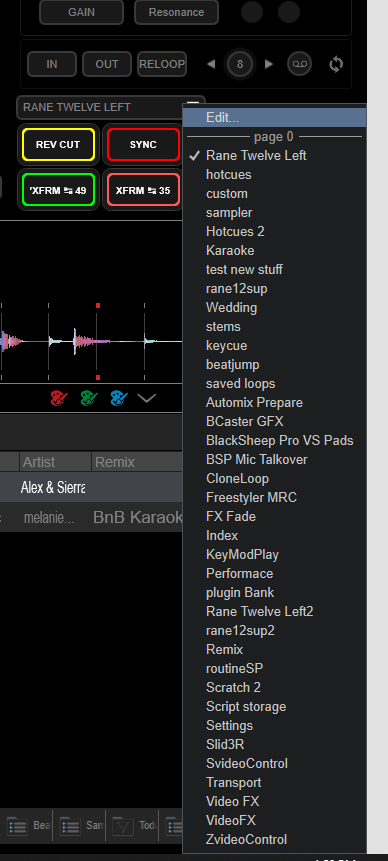
Task: Click the loop length 8 knob
Action: 239,64
